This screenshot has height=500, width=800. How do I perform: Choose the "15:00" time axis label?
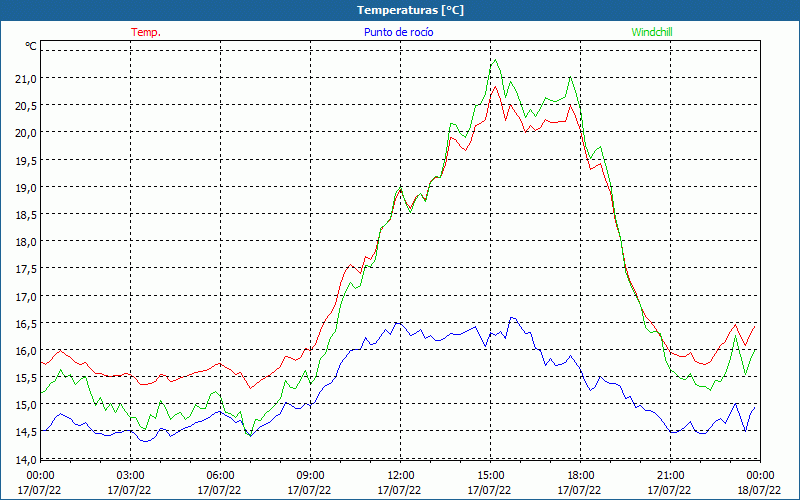pos(490,475)
